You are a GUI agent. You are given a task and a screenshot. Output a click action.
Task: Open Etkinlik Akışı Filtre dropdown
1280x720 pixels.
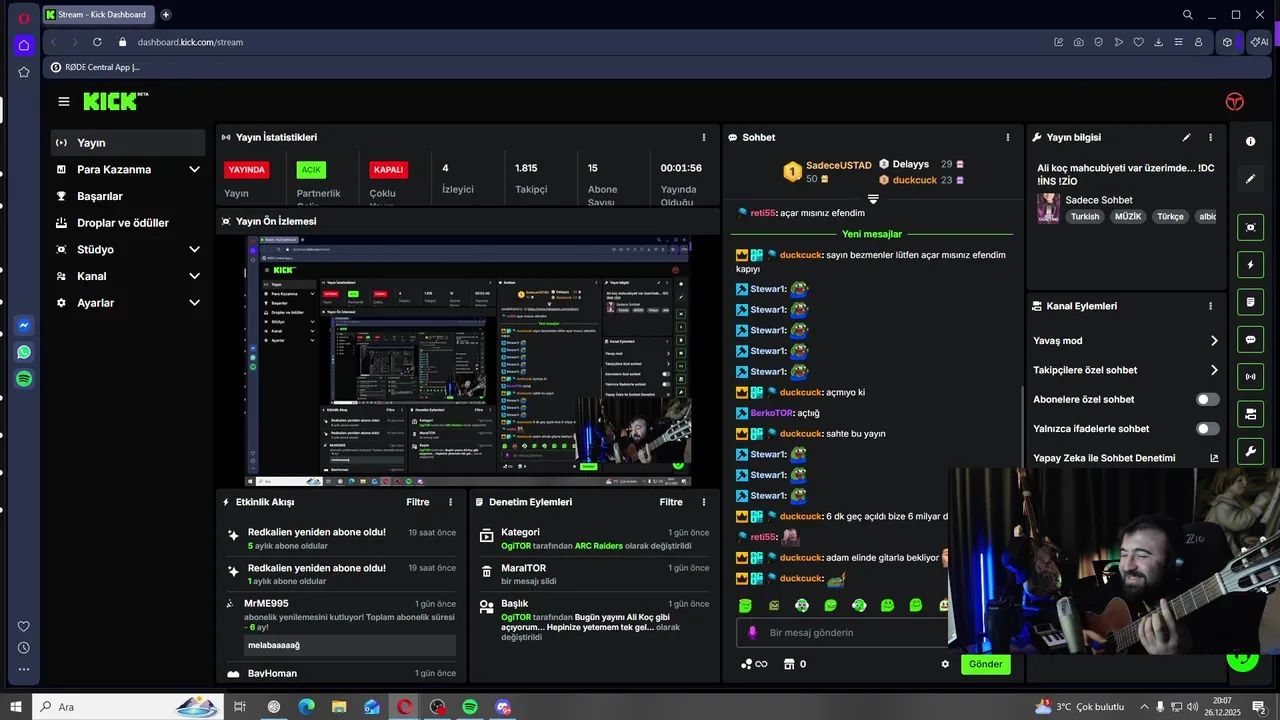(x=418, y=502)
